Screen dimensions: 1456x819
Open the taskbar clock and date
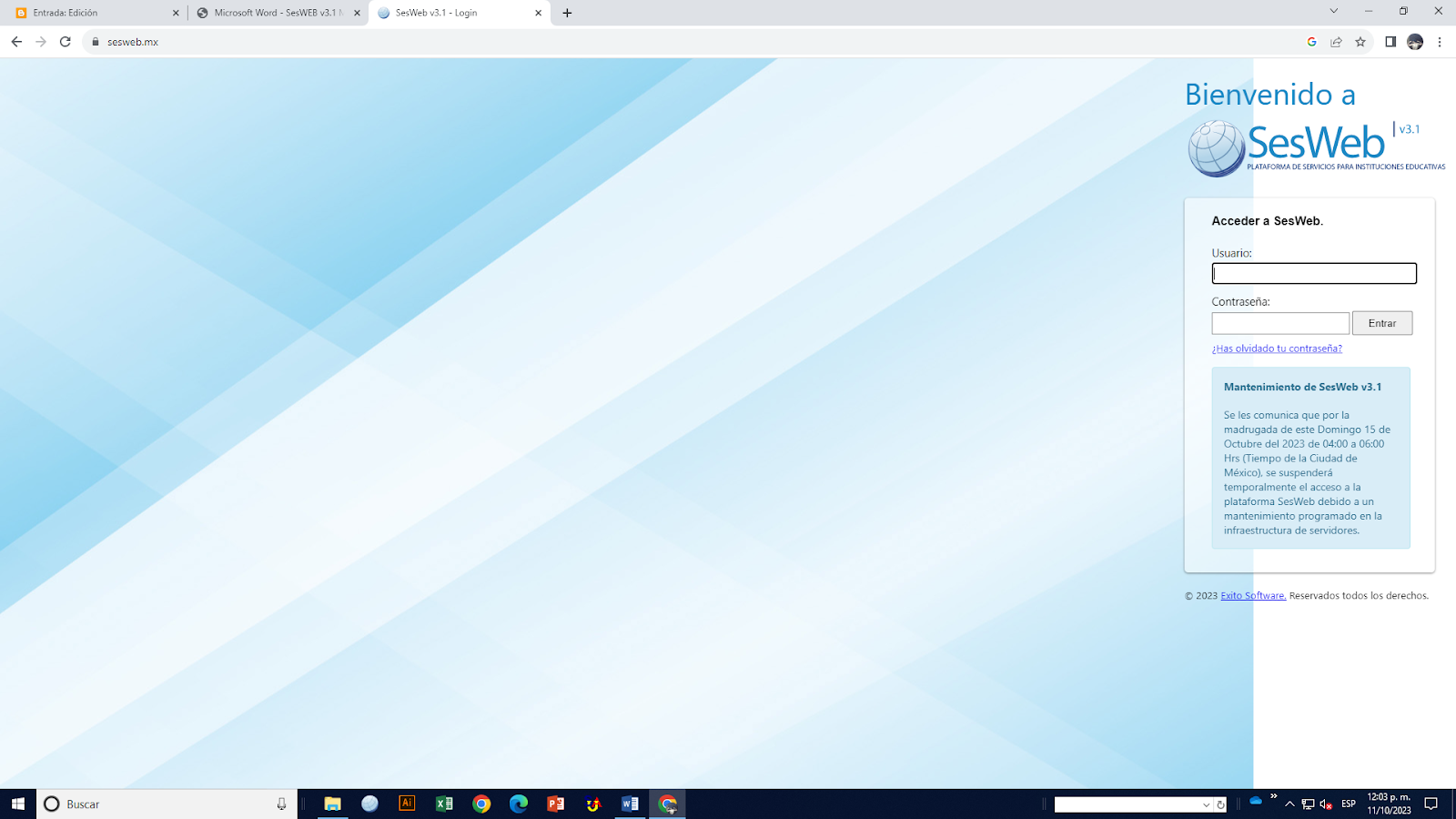(1389, 804)
